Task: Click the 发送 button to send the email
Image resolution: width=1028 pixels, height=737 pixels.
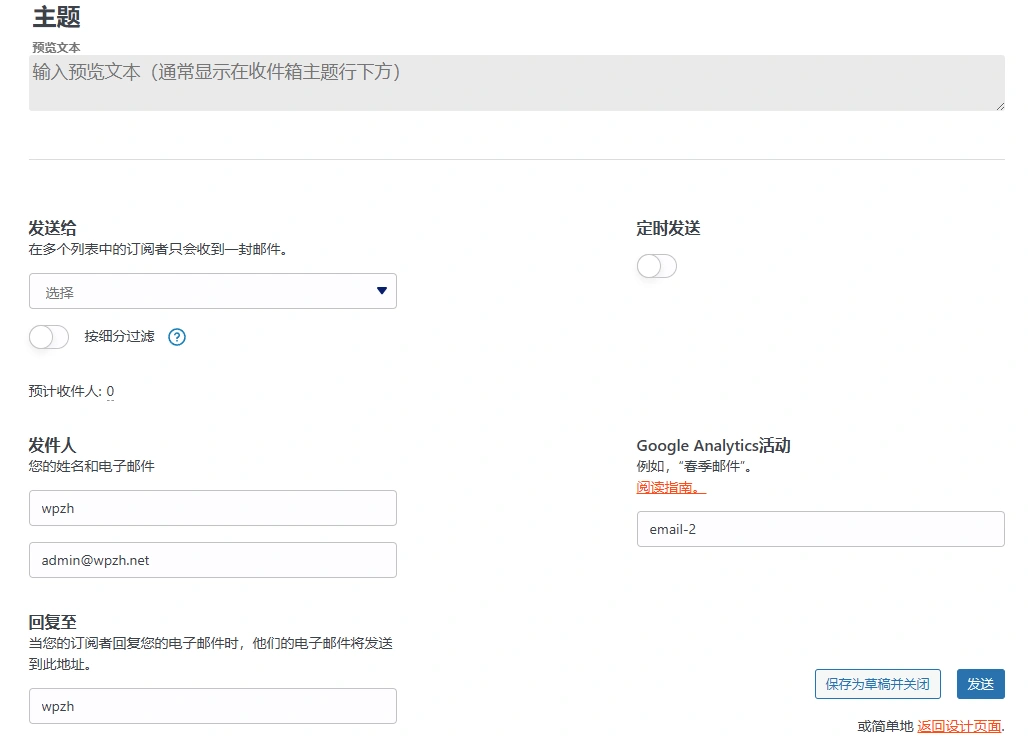Action: click(980, 684)
